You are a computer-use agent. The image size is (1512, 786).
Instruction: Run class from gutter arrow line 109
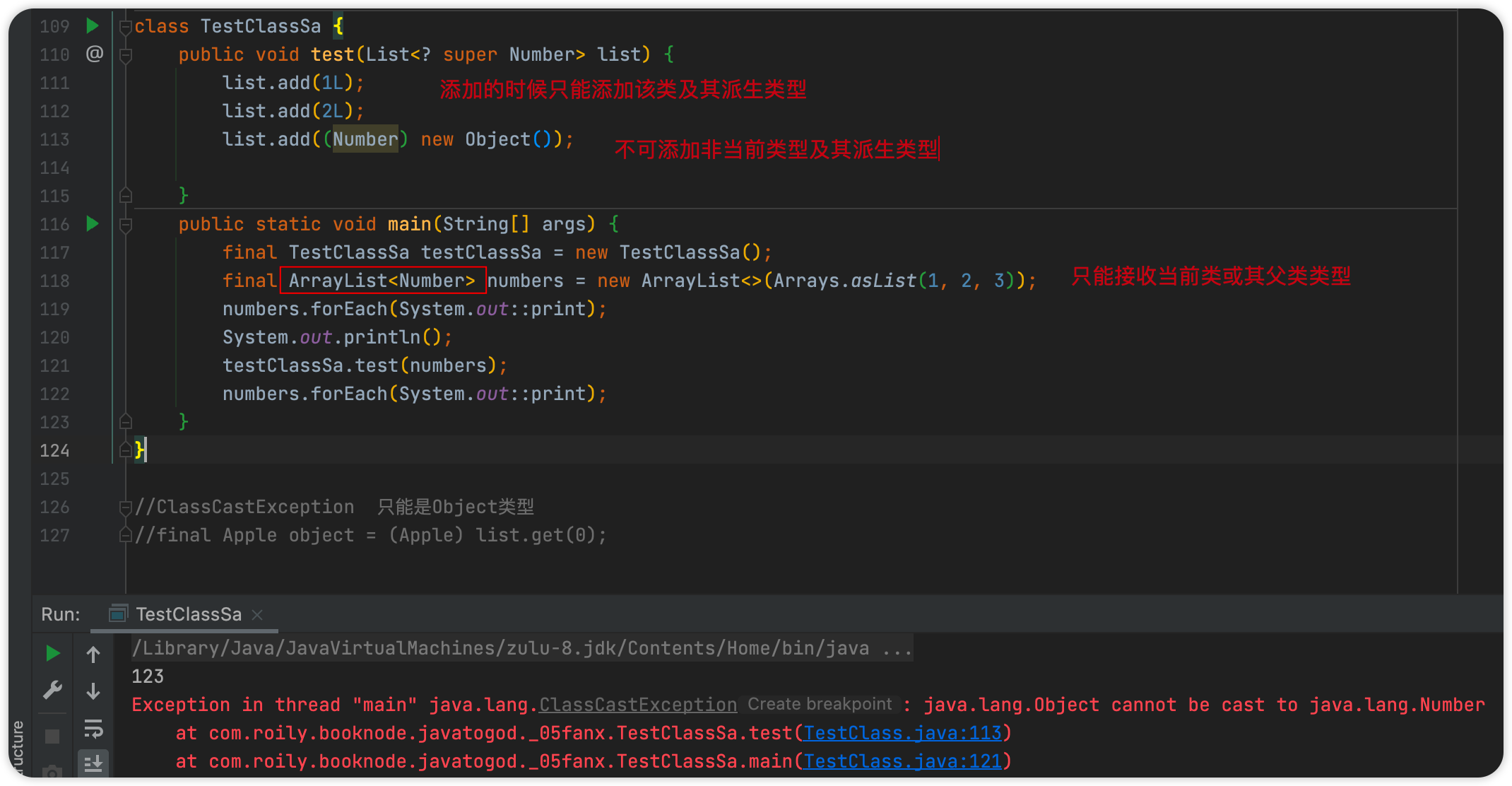point(92,26)
